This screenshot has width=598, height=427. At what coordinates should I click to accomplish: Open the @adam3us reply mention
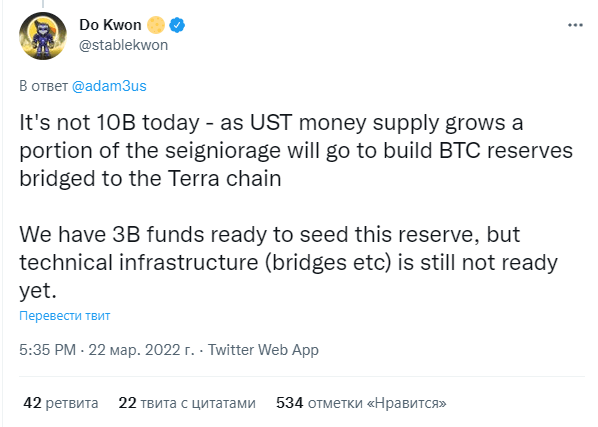point(109,86)
